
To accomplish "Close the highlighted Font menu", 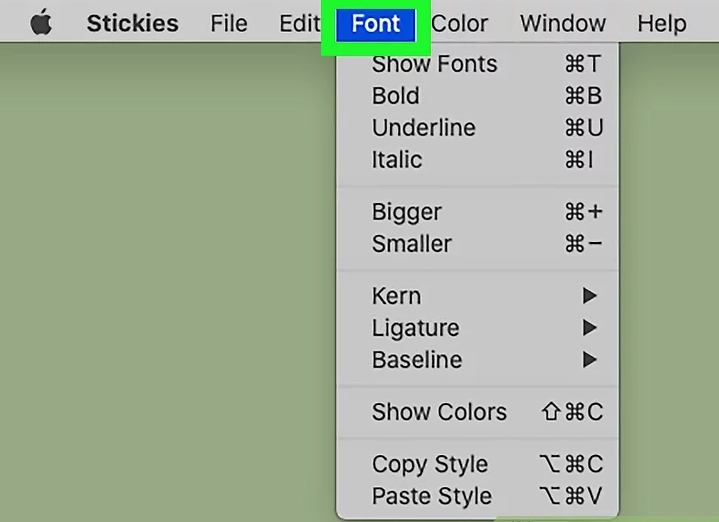I will pos(376,23).
